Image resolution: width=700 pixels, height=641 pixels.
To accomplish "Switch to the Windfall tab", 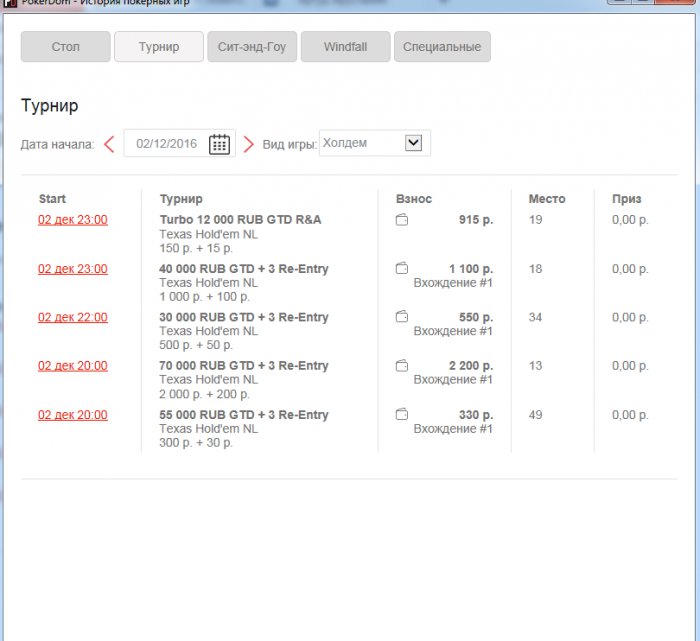I will pyautogui.click(x=346, y=46).
